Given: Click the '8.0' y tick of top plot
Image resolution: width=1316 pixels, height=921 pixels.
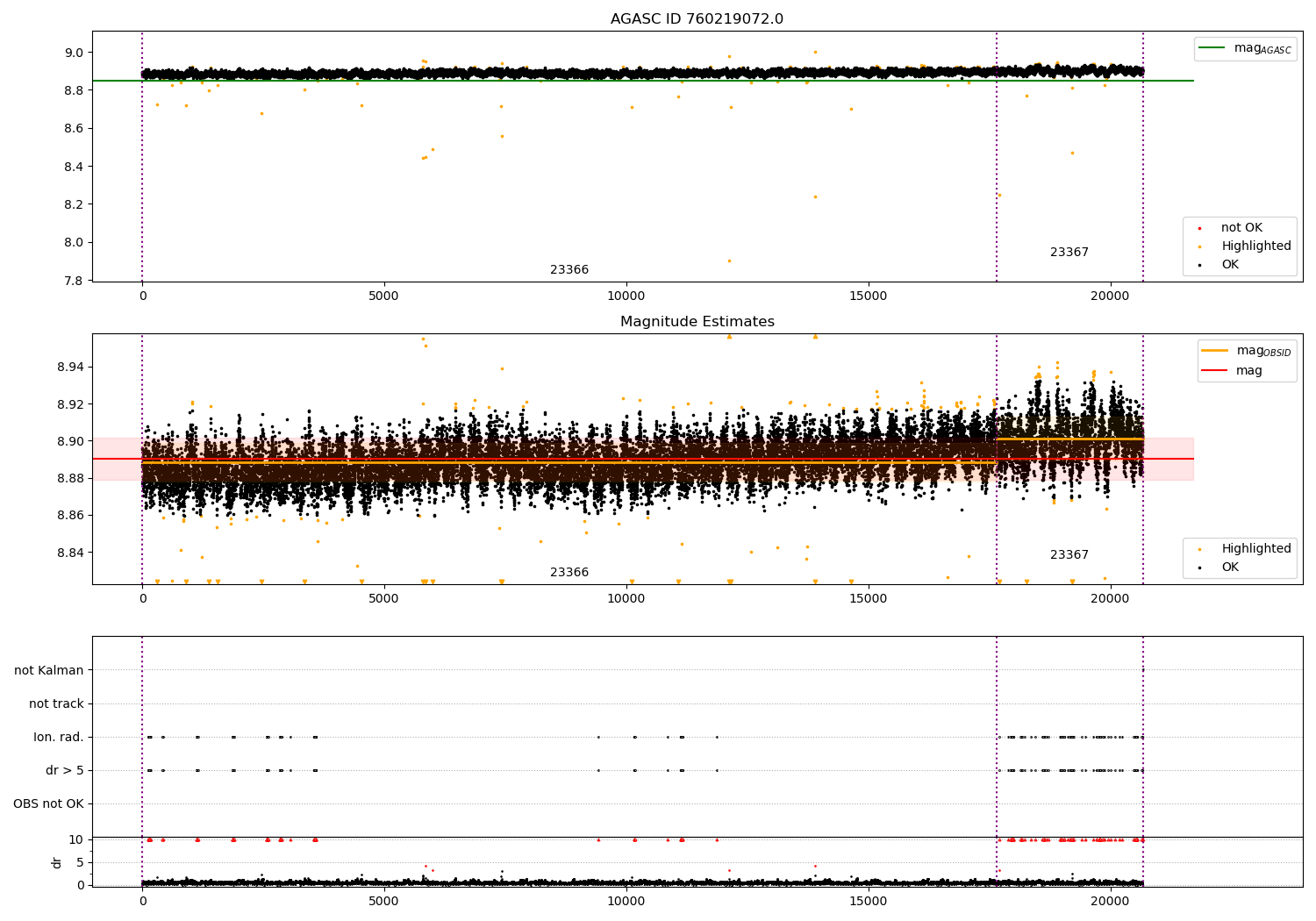Looking at the screenshot, I should click(74, 242).
